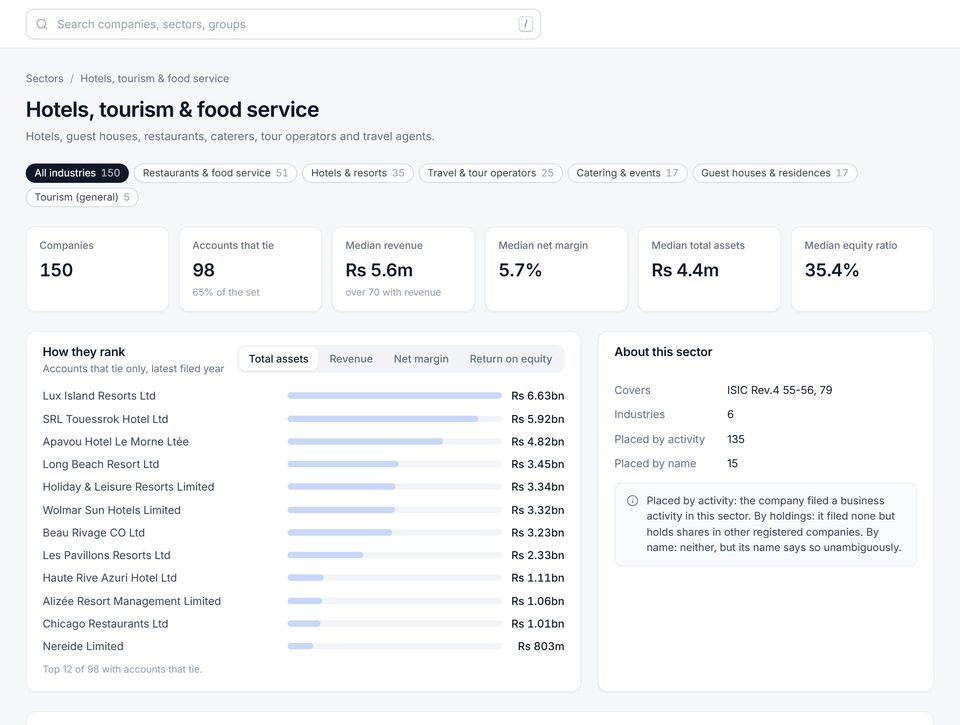
Task: Open Lux Island Resorts Ltd
Action: click(99, 396)
